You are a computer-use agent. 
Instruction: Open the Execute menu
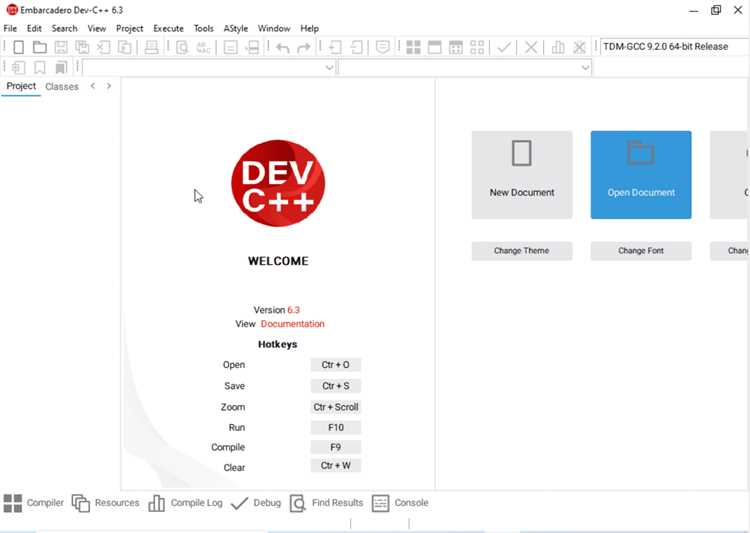coord(168,28)
